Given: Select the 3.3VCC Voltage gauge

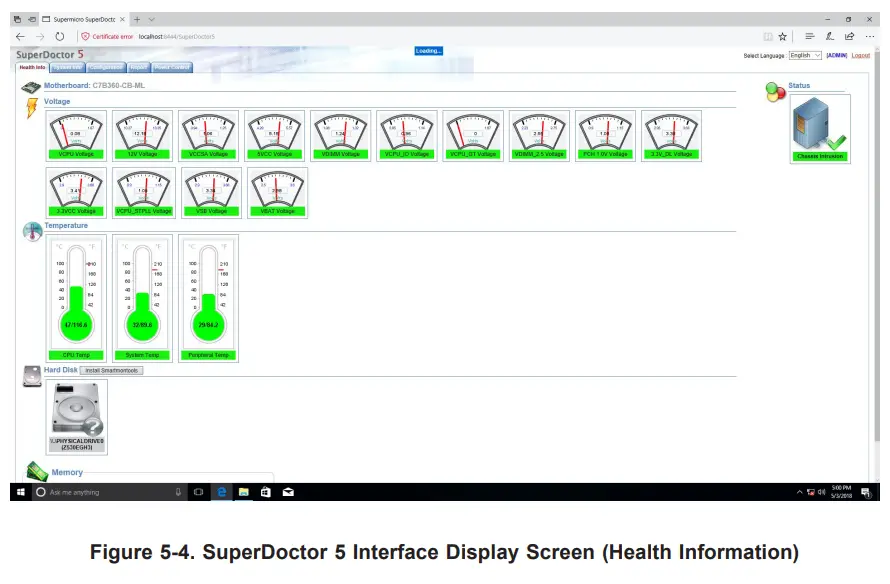Looking at the screenshot, I should tap(76, 193).
